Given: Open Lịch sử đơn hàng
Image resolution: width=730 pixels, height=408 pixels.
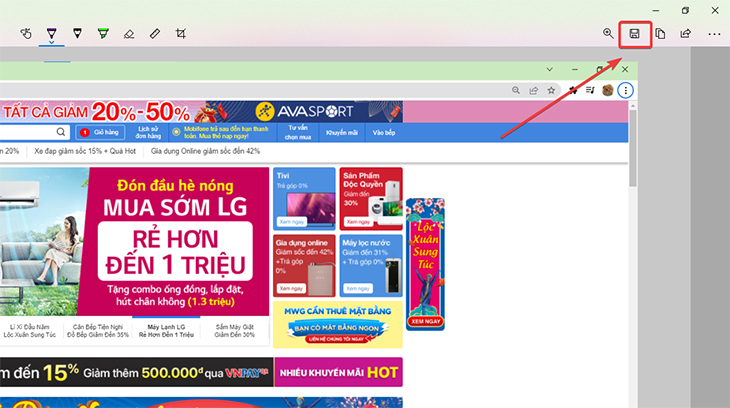Looking at the screenshot, I should click(148, 132).
